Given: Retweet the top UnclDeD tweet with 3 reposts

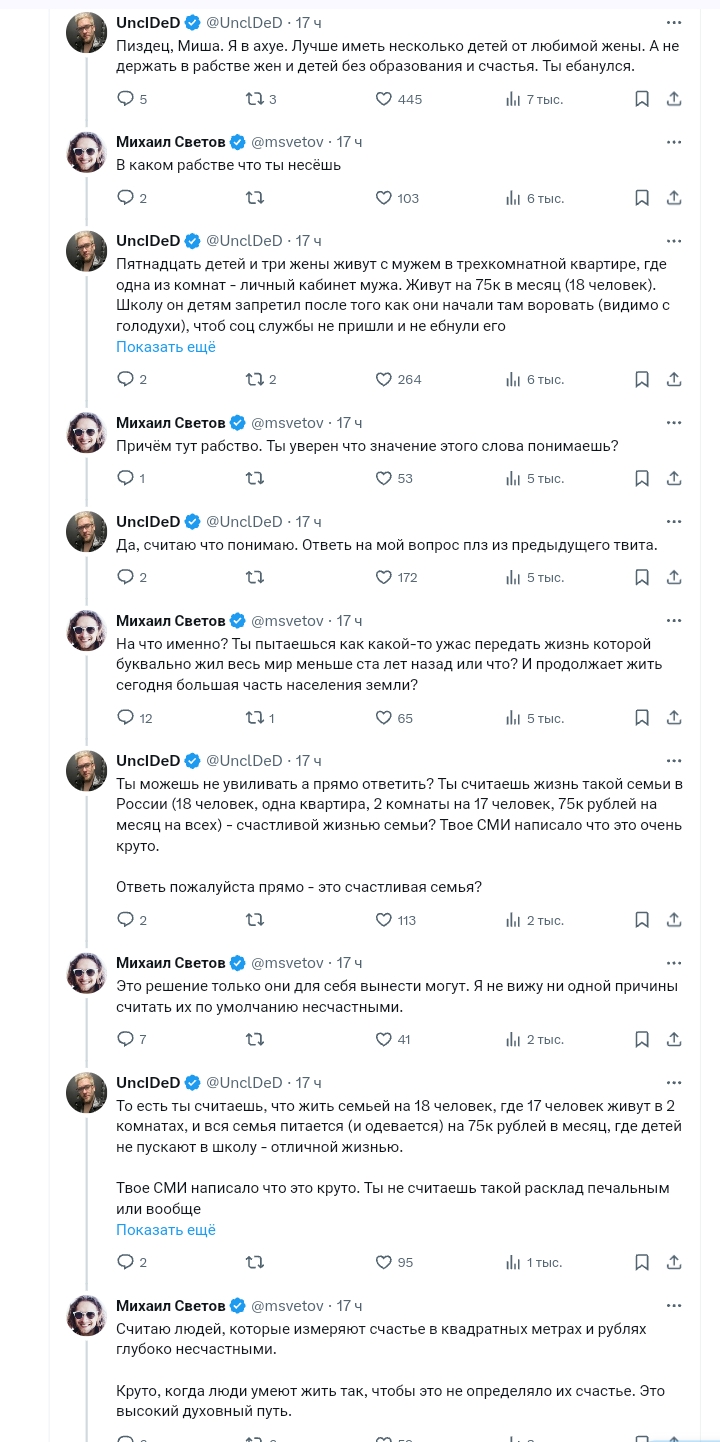Looking at the screenshot, I should 255,99.
